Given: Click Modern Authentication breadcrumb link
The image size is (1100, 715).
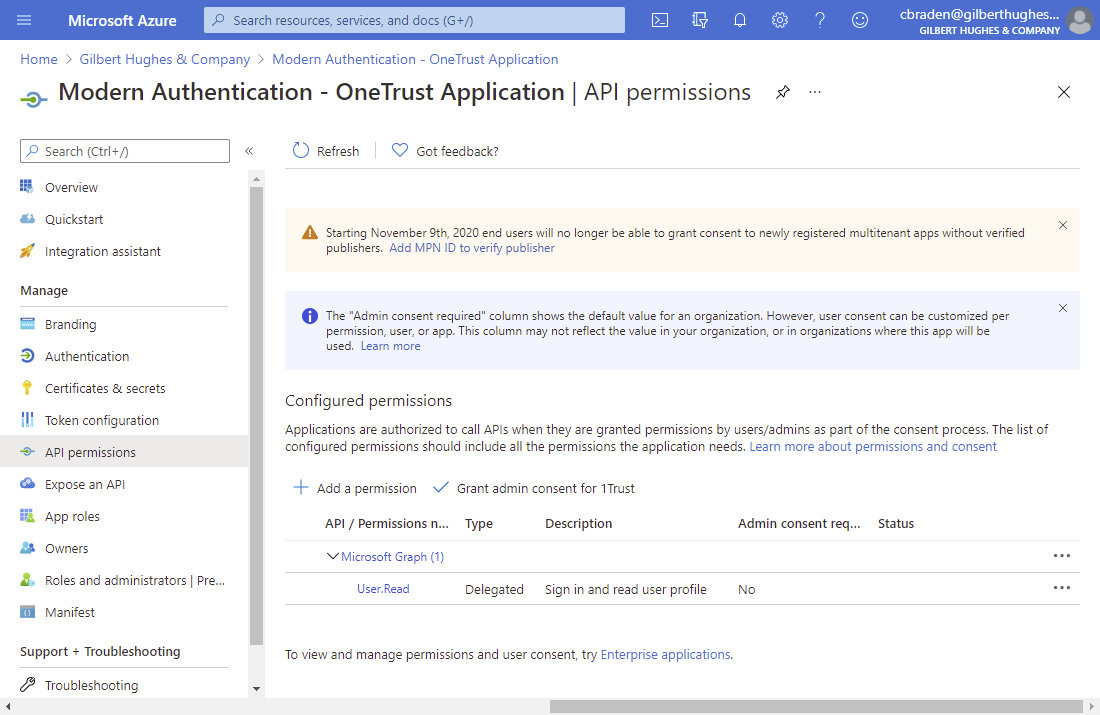Looking at the screenshot, I should [415, 59].
